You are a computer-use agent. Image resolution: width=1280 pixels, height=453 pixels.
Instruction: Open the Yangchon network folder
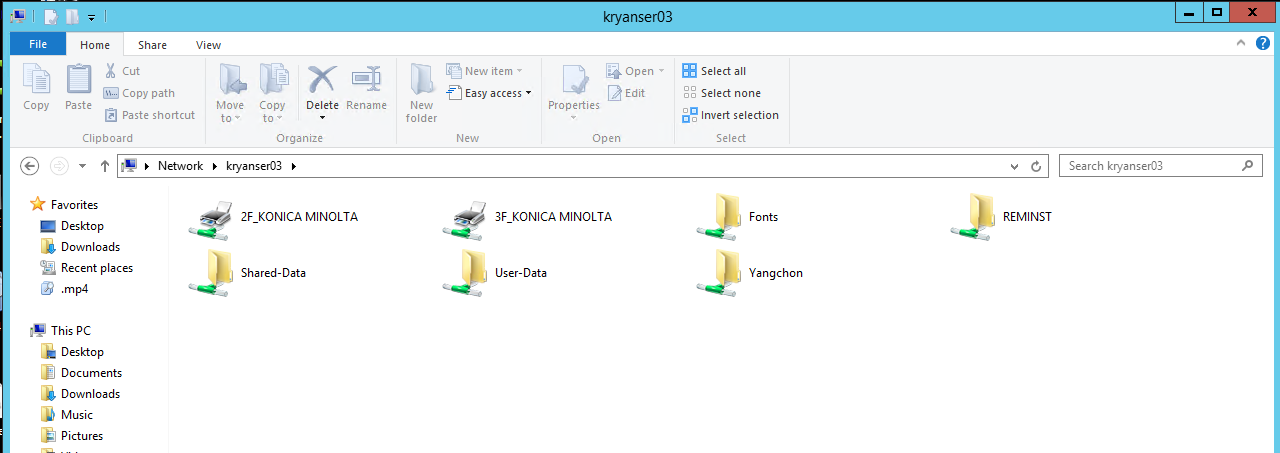(x=750, y=273)
